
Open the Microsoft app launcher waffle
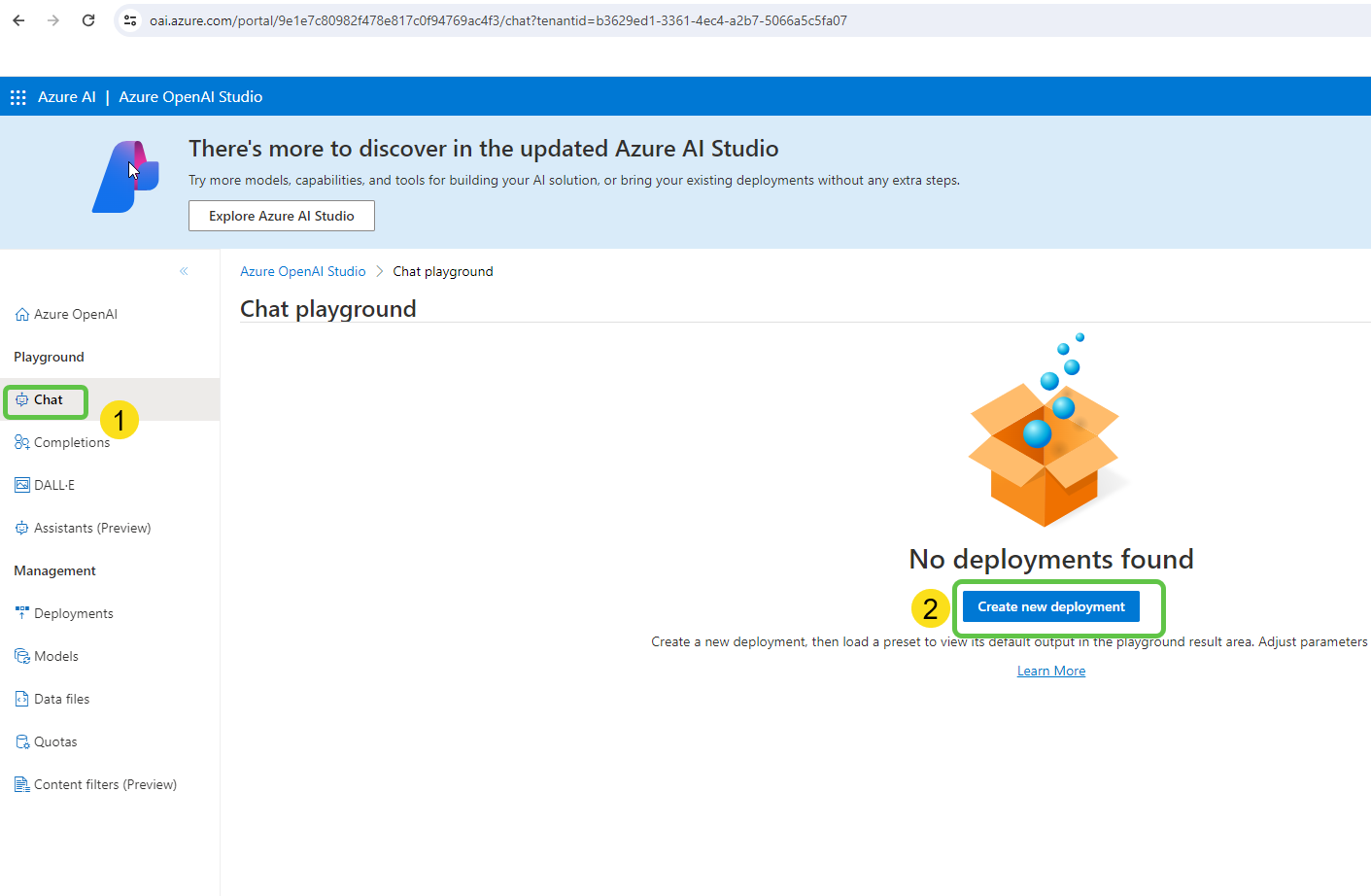[17, 96]
